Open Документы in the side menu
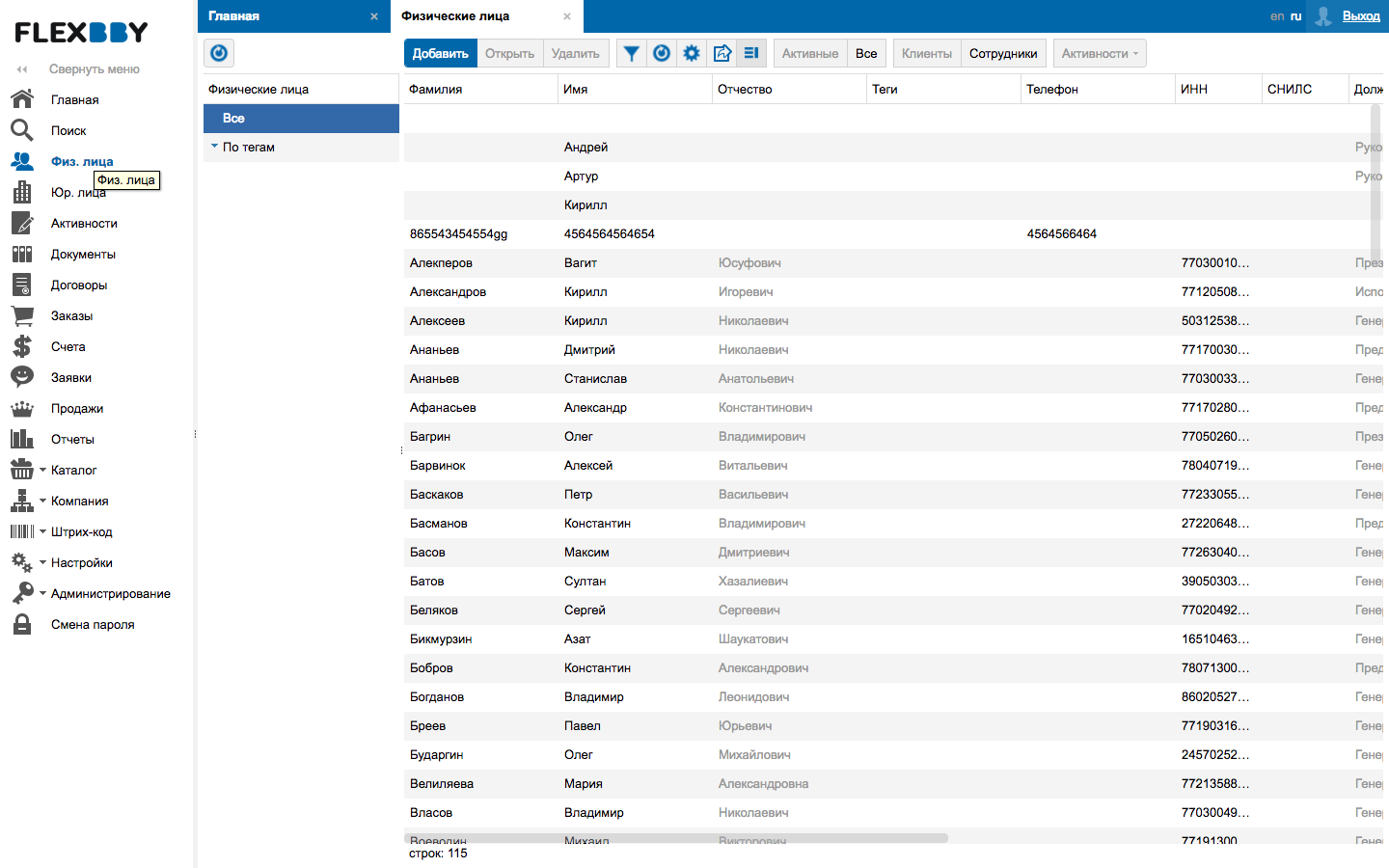 point(83,254)
